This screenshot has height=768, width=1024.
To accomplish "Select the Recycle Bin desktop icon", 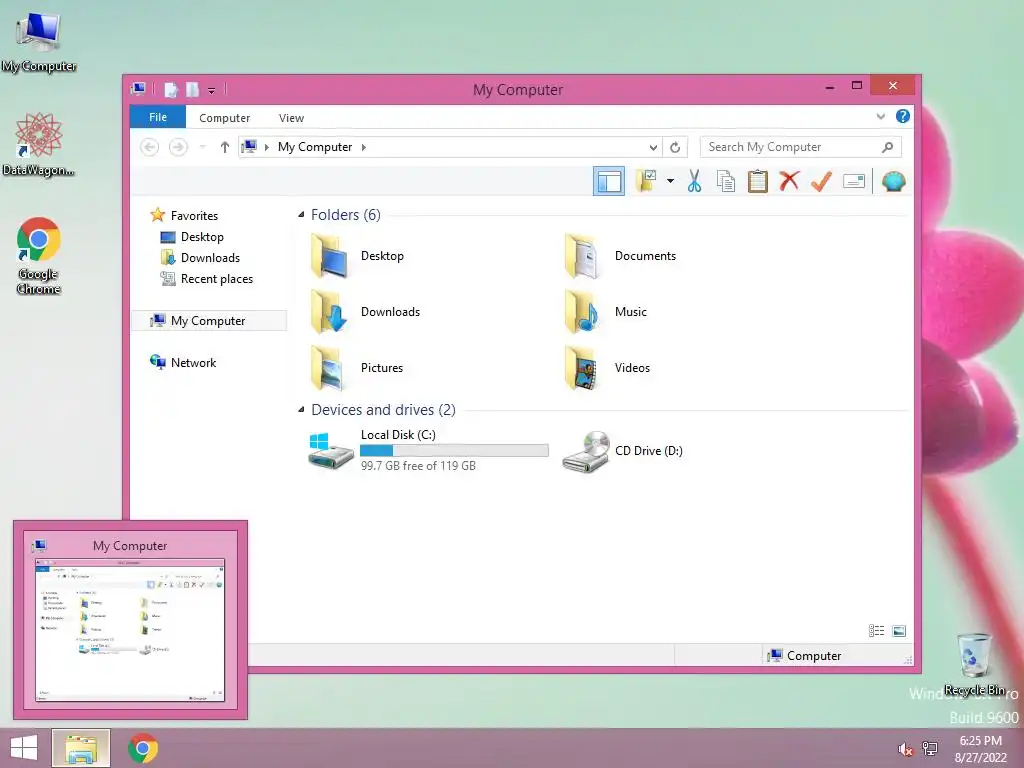I will (974, 664).
